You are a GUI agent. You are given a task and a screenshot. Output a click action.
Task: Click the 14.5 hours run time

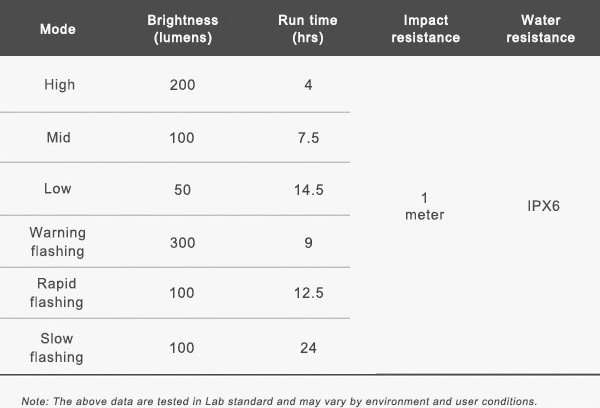309,190
